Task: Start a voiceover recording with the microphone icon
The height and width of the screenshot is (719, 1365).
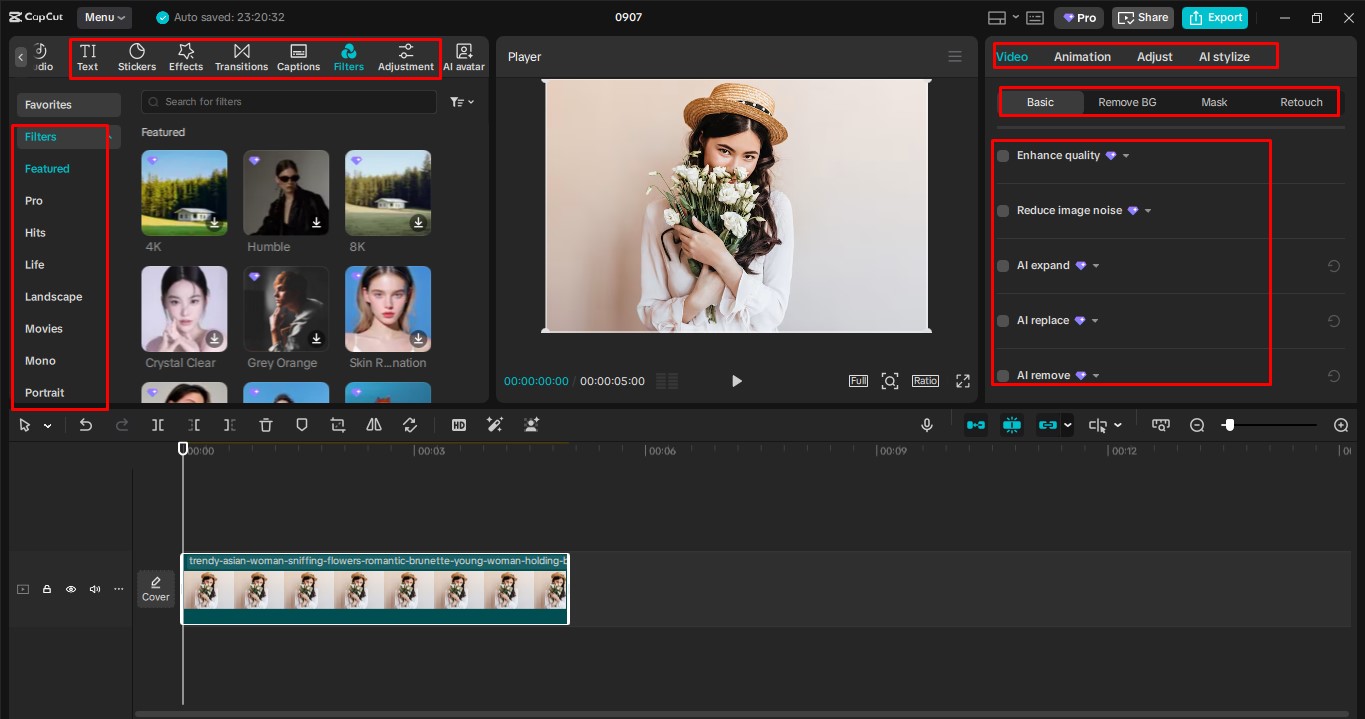Action: pos(927,425)
